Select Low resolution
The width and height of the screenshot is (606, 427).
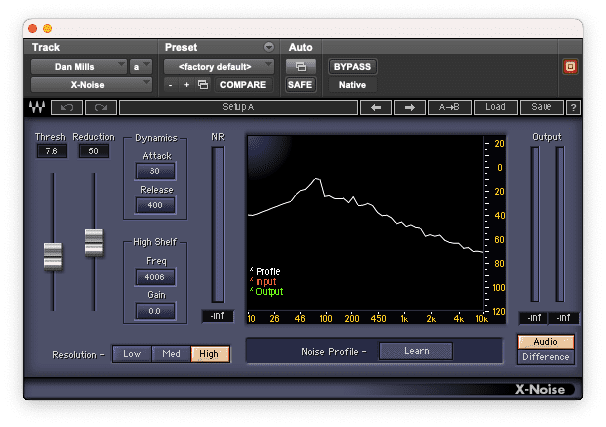click(x=132, y=354)
